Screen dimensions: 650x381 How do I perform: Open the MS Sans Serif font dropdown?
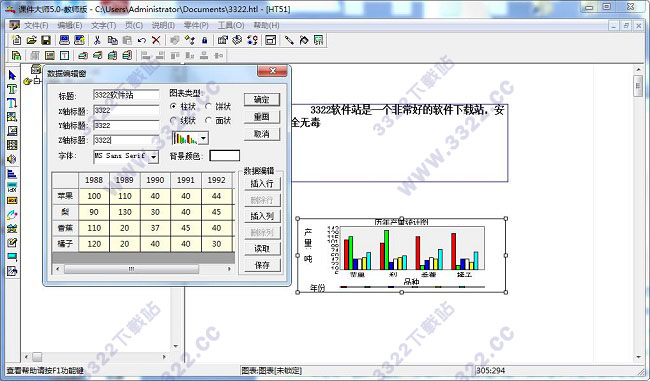coord(154,157)
